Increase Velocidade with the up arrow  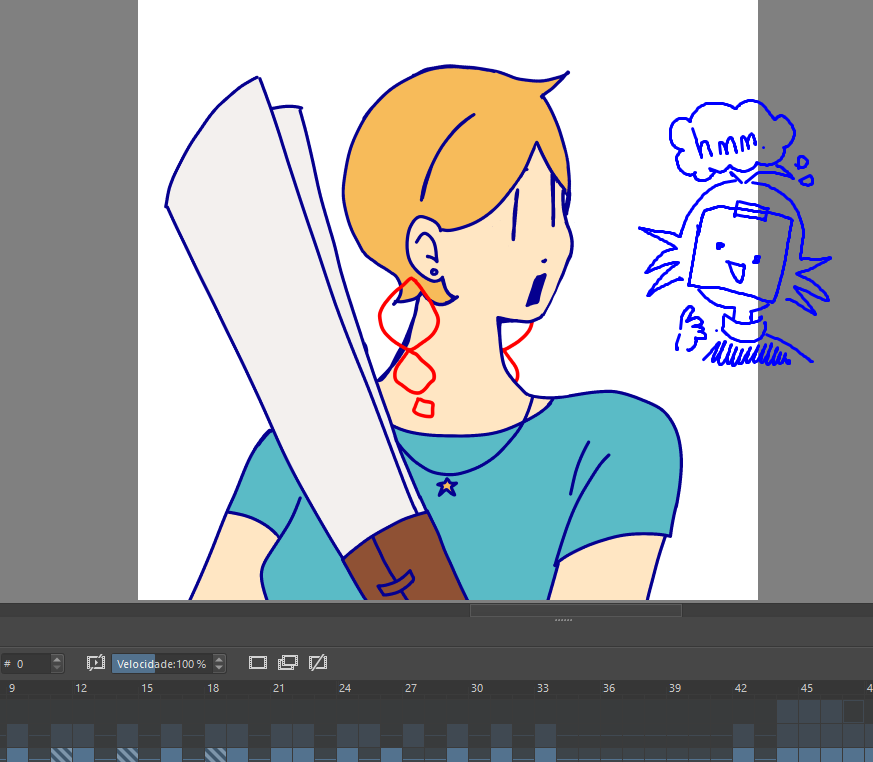tap(219, 659)
